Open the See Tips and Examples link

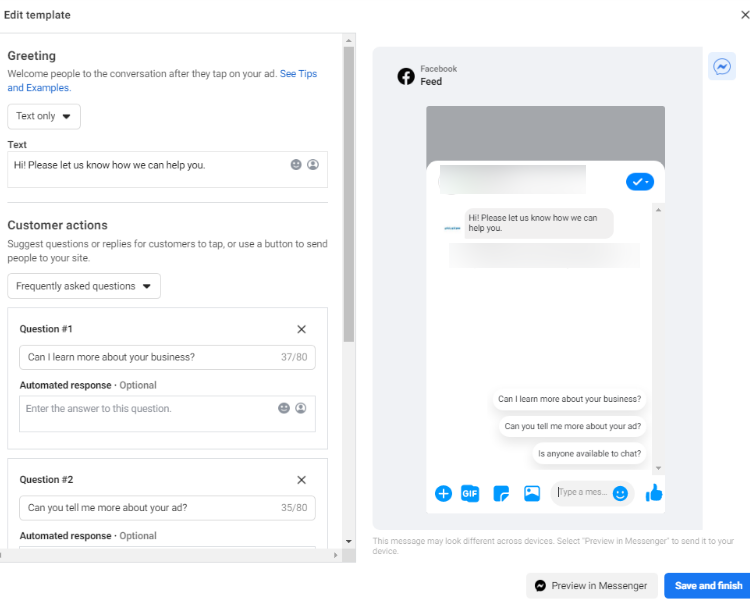point(298,74)
